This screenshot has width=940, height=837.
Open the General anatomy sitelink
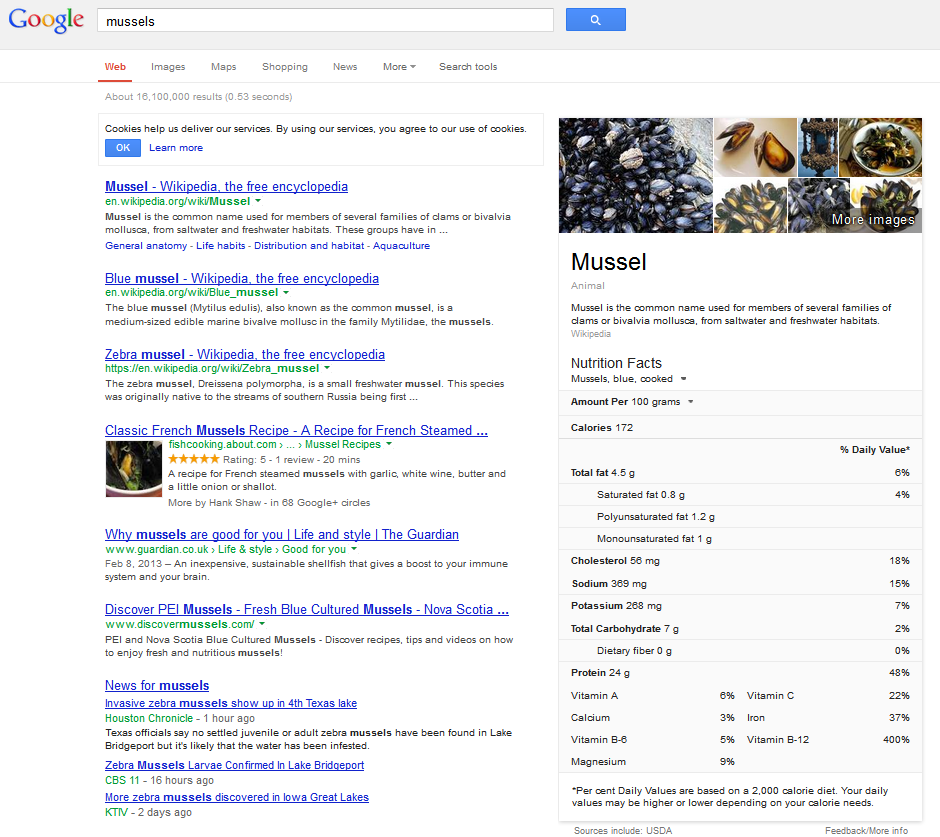pos(146,246)
